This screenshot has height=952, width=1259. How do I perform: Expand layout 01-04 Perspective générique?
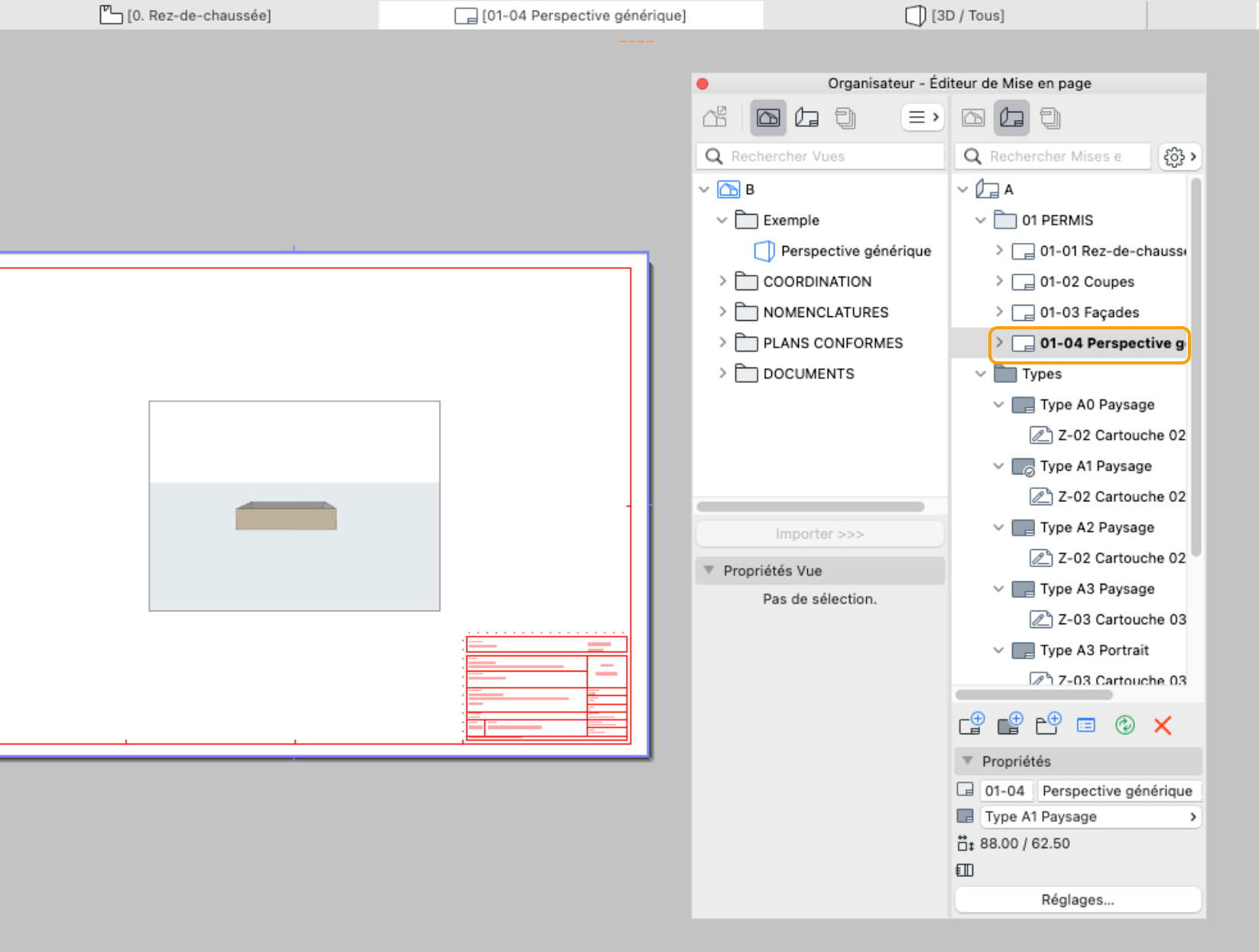[999, 343]
